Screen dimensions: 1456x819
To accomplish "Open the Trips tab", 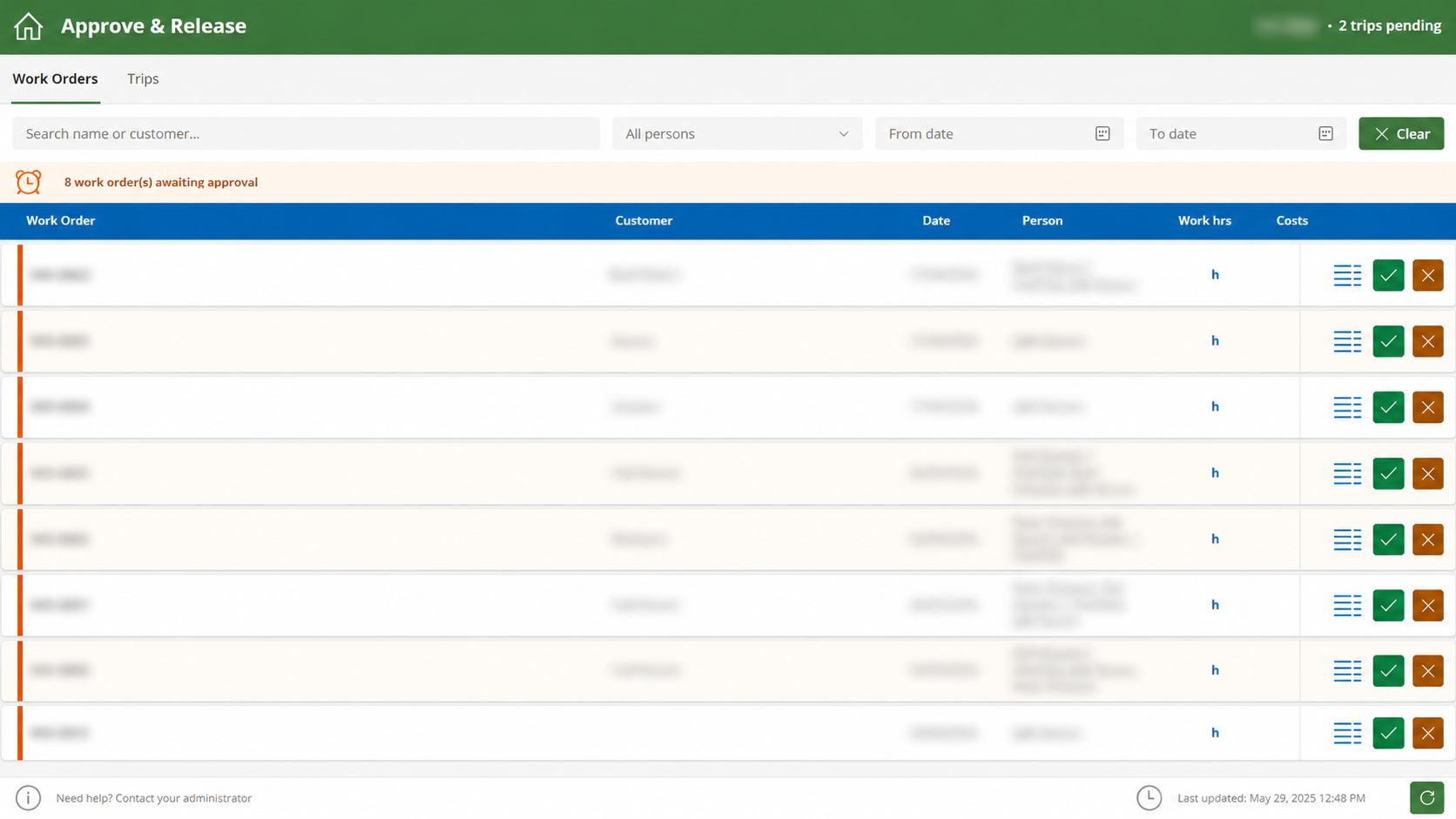I will tap(143, 78).
